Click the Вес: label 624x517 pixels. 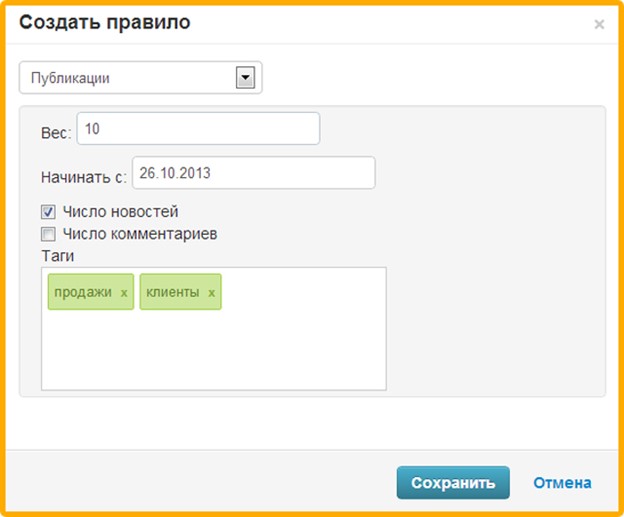(56, 133)
